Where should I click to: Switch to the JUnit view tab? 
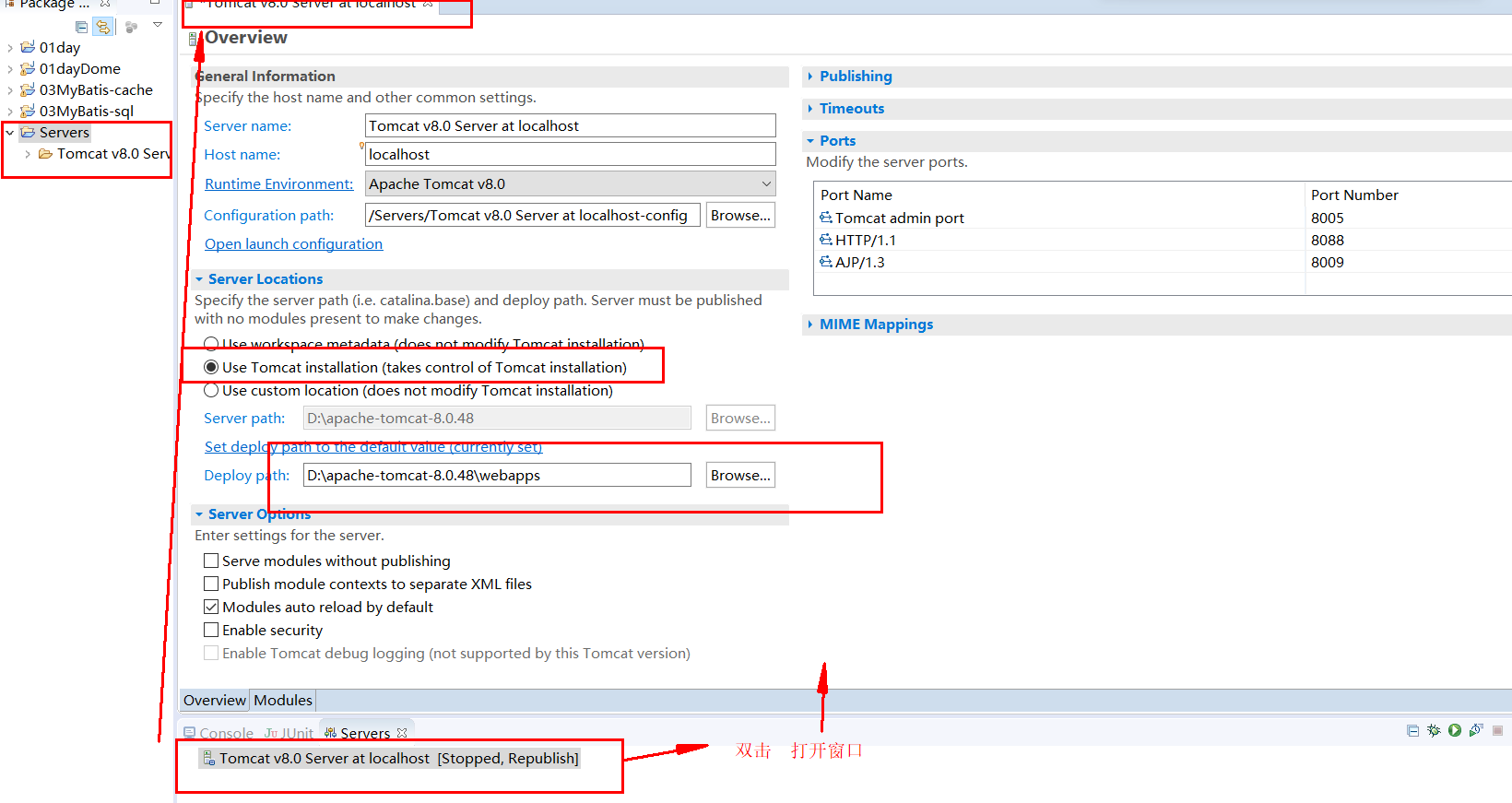tap(289, 733)
